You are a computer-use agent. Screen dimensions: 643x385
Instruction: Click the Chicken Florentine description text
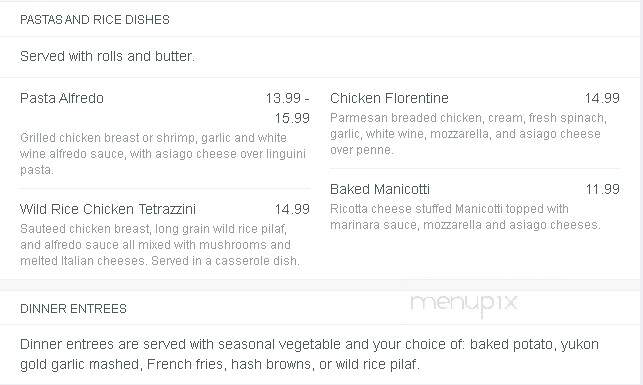point(468,134)
